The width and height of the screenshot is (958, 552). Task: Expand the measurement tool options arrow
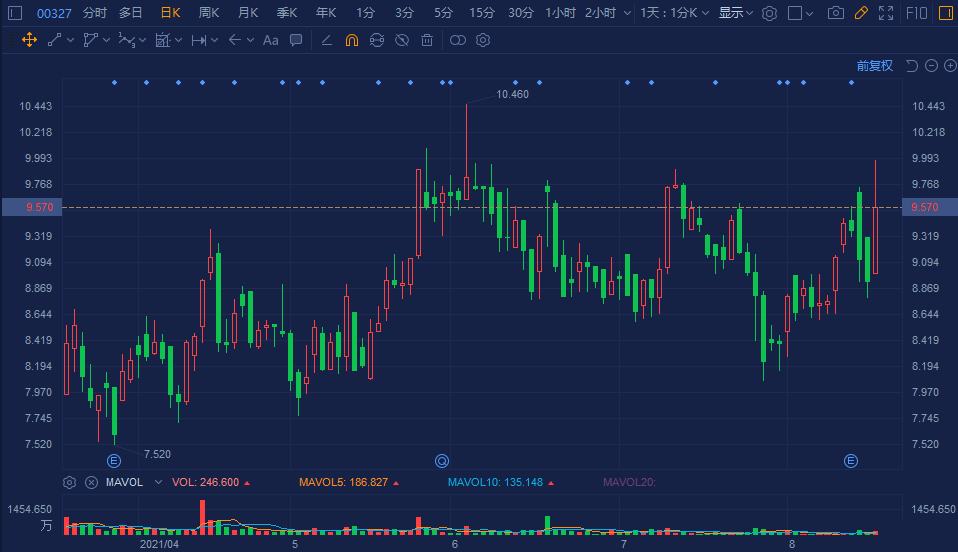click(178, 40)
